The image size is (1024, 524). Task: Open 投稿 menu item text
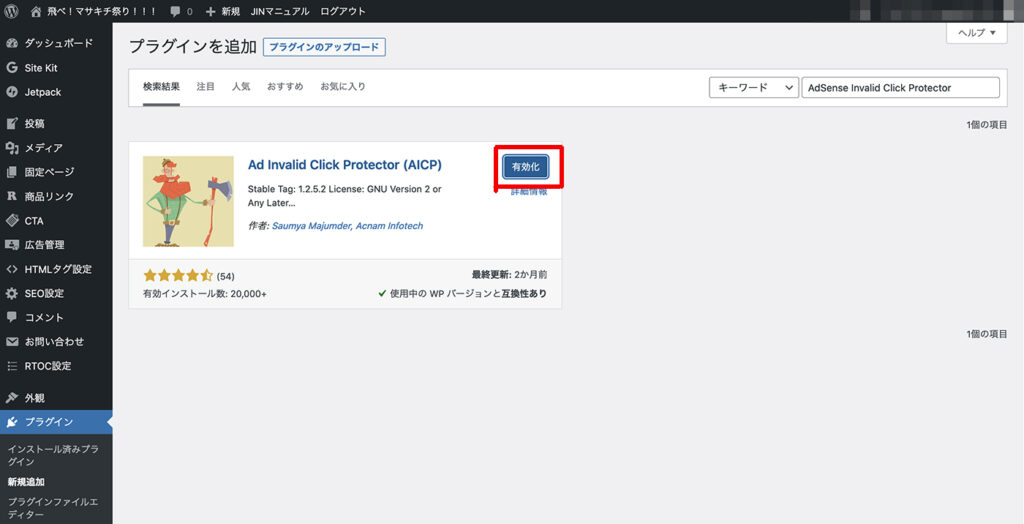point(35,123)
